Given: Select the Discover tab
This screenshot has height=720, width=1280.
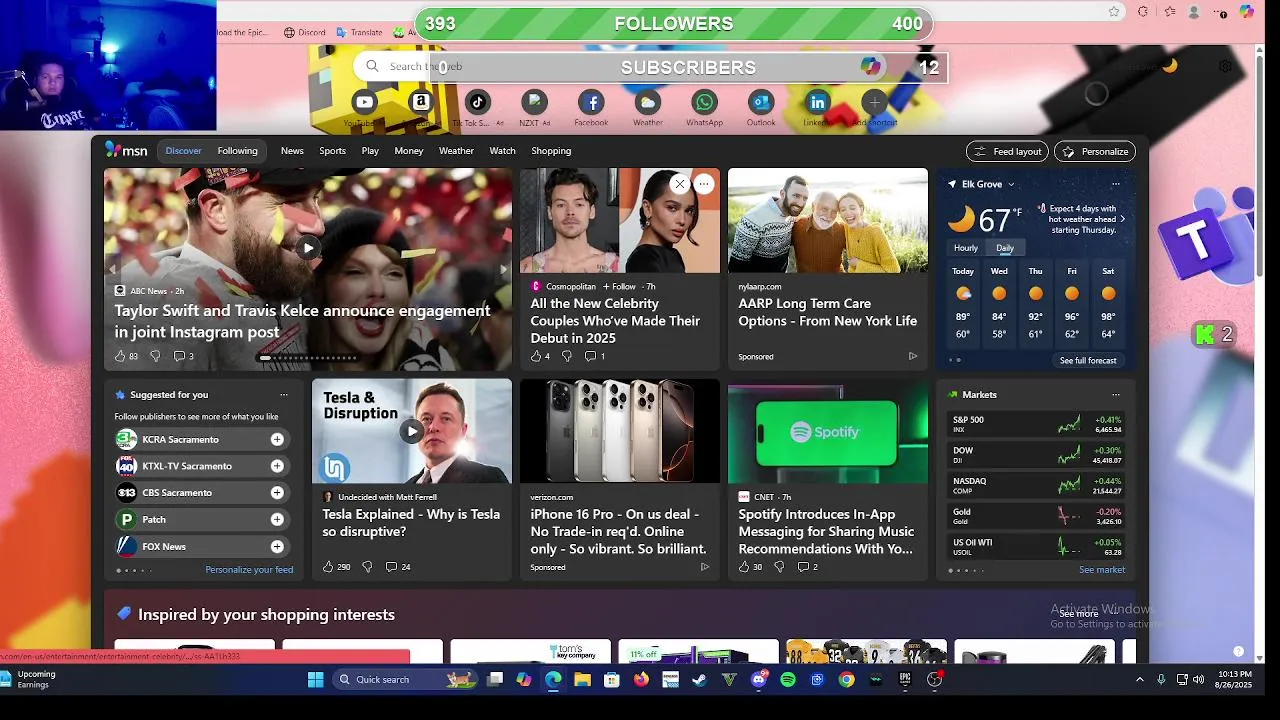Looking at the screenshot, I should pyautogui.click(x=183, y=151).
